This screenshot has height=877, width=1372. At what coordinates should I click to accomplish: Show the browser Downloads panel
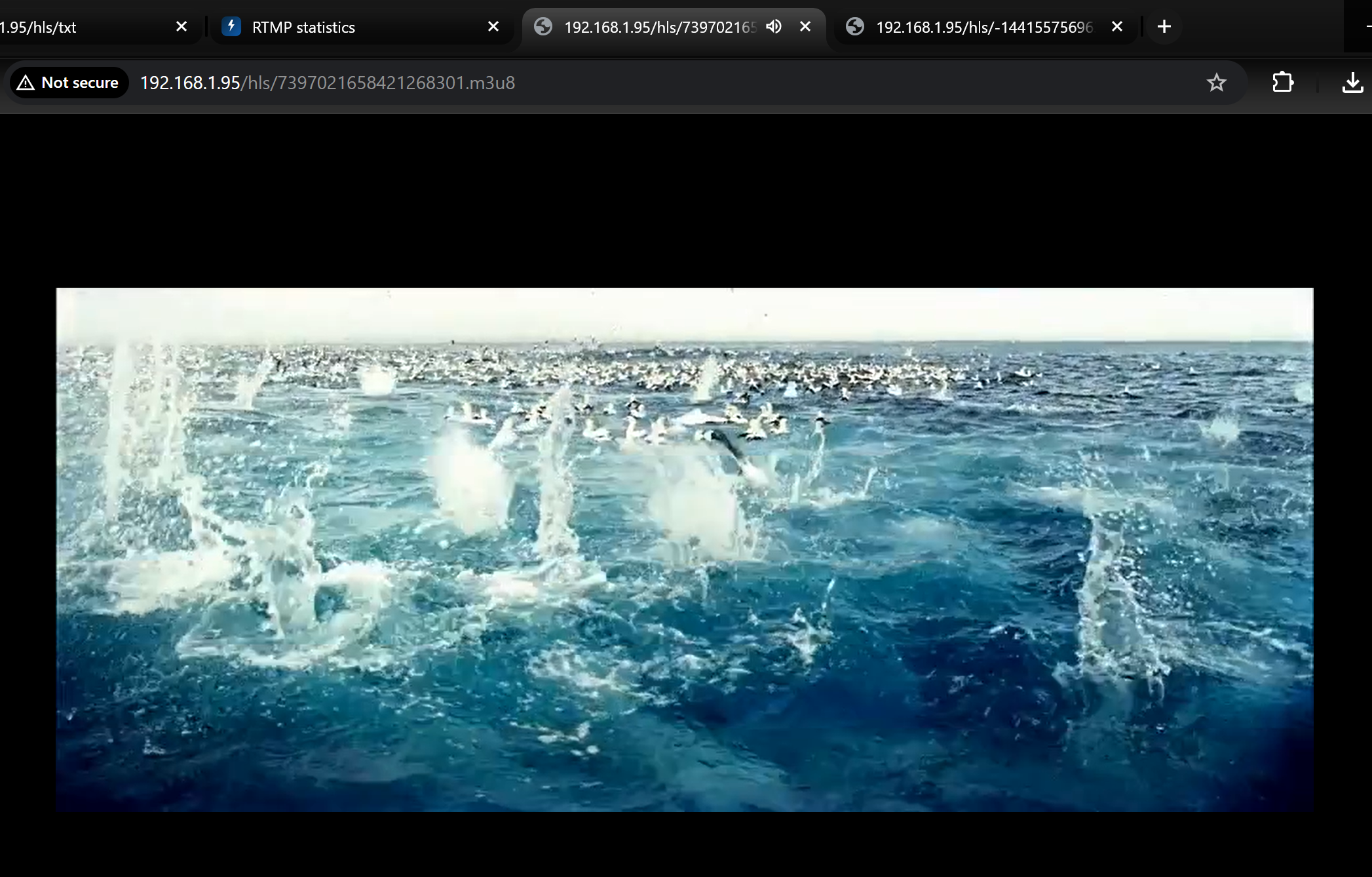point(1352,83)
